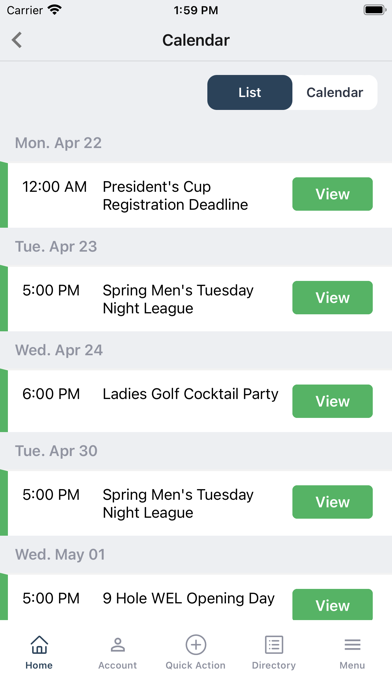This screenshot has width=392, height=696.
Task: Switch to List view toggle
Action: click(x=249, y=92)
